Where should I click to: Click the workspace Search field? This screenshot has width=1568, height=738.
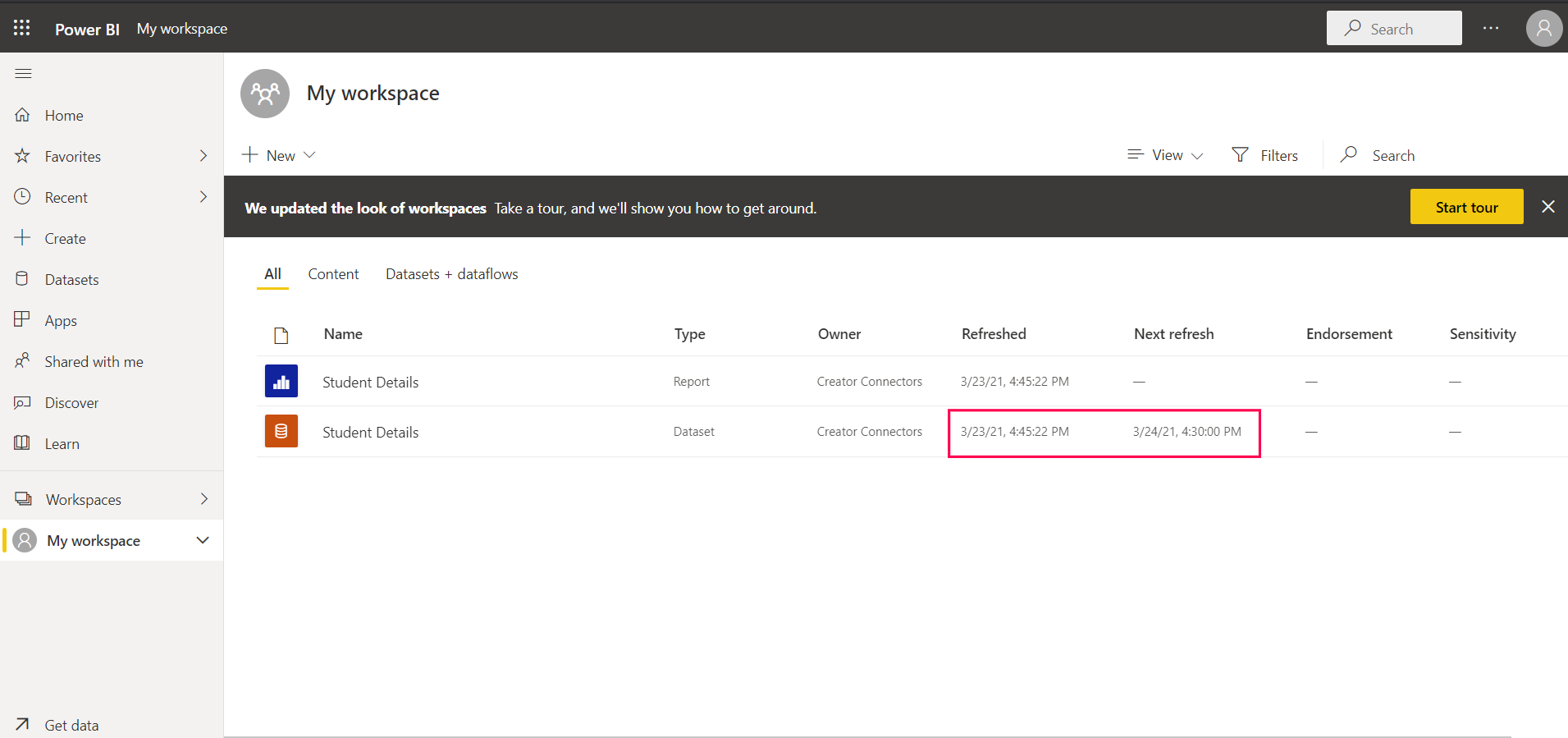1392,155
